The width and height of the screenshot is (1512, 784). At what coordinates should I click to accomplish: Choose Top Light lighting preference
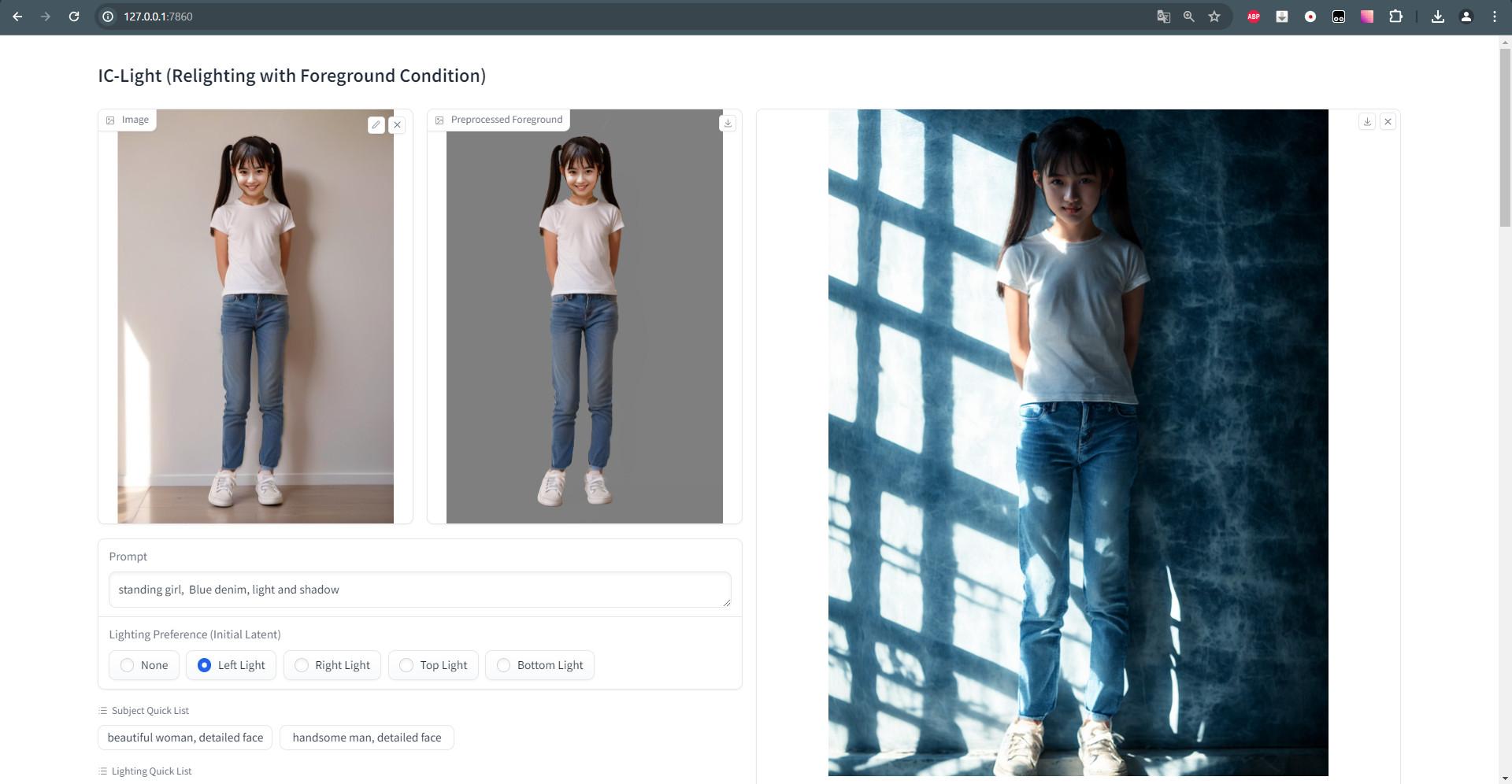(406, 665)
